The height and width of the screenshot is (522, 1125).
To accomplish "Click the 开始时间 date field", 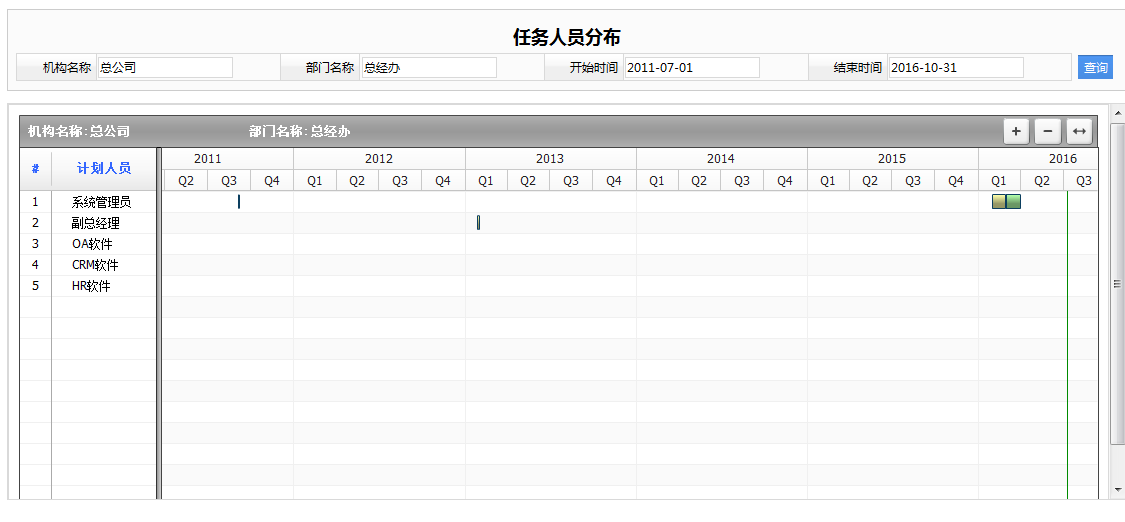I will click(692, 68).
